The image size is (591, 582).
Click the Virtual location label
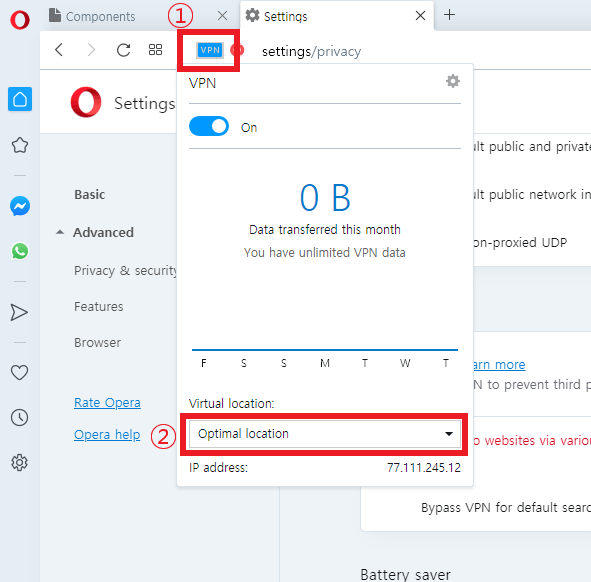[231, 404]
